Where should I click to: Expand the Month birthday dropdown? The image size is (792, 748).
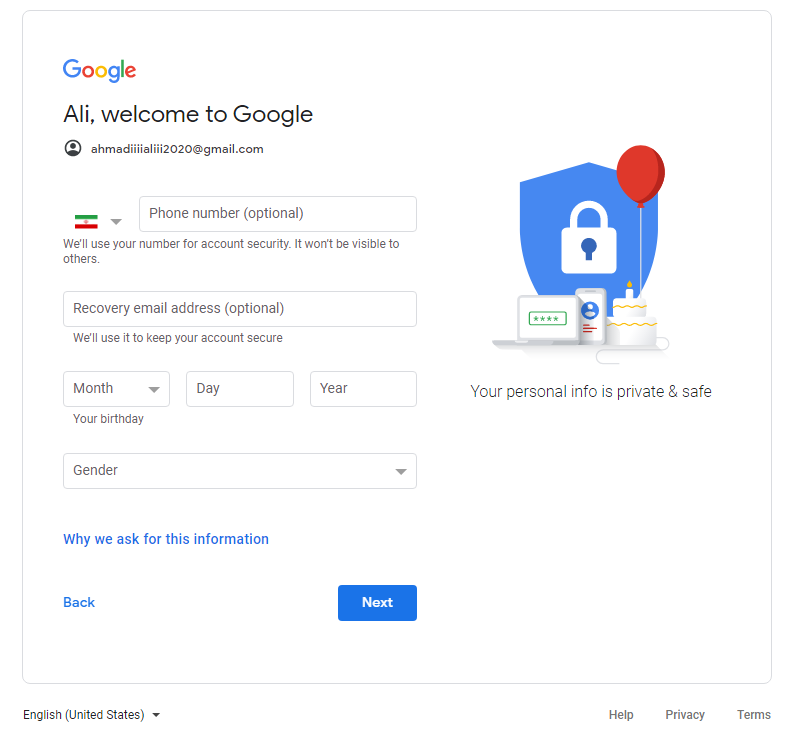[116, 389]
